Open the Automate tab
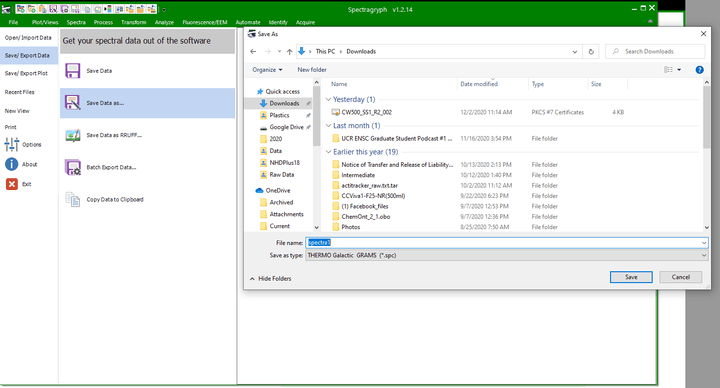720x388 pixels. click(248, 22)
